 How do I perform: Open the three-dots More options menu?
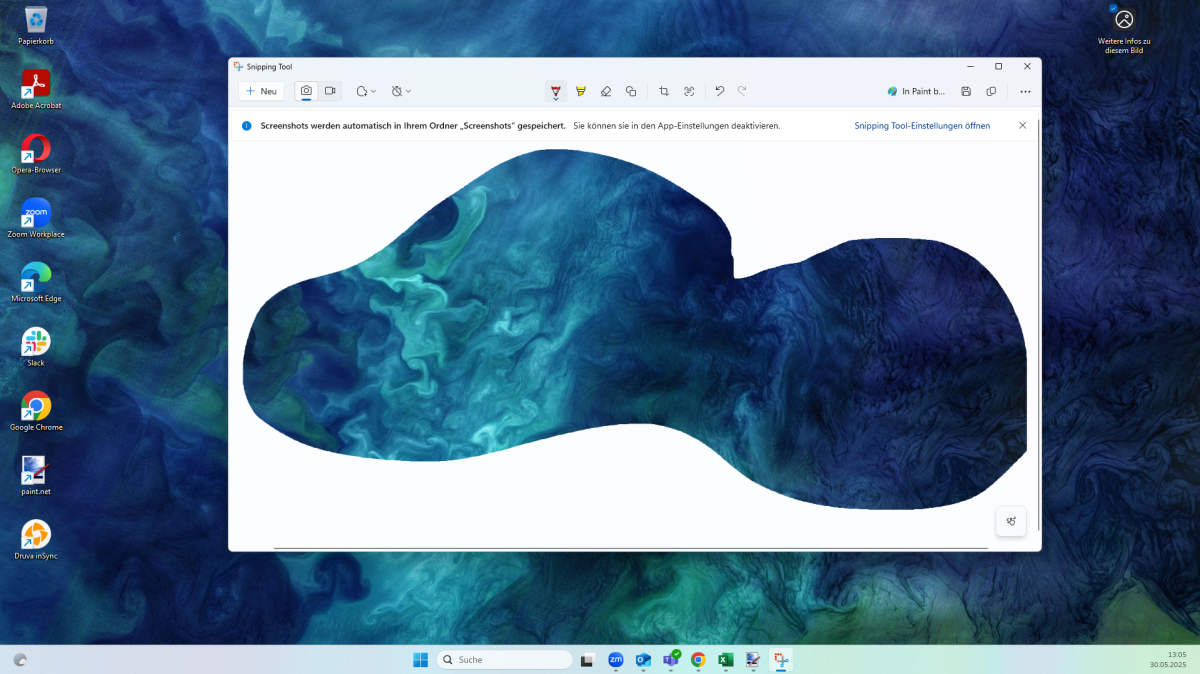click(1025, 91)
